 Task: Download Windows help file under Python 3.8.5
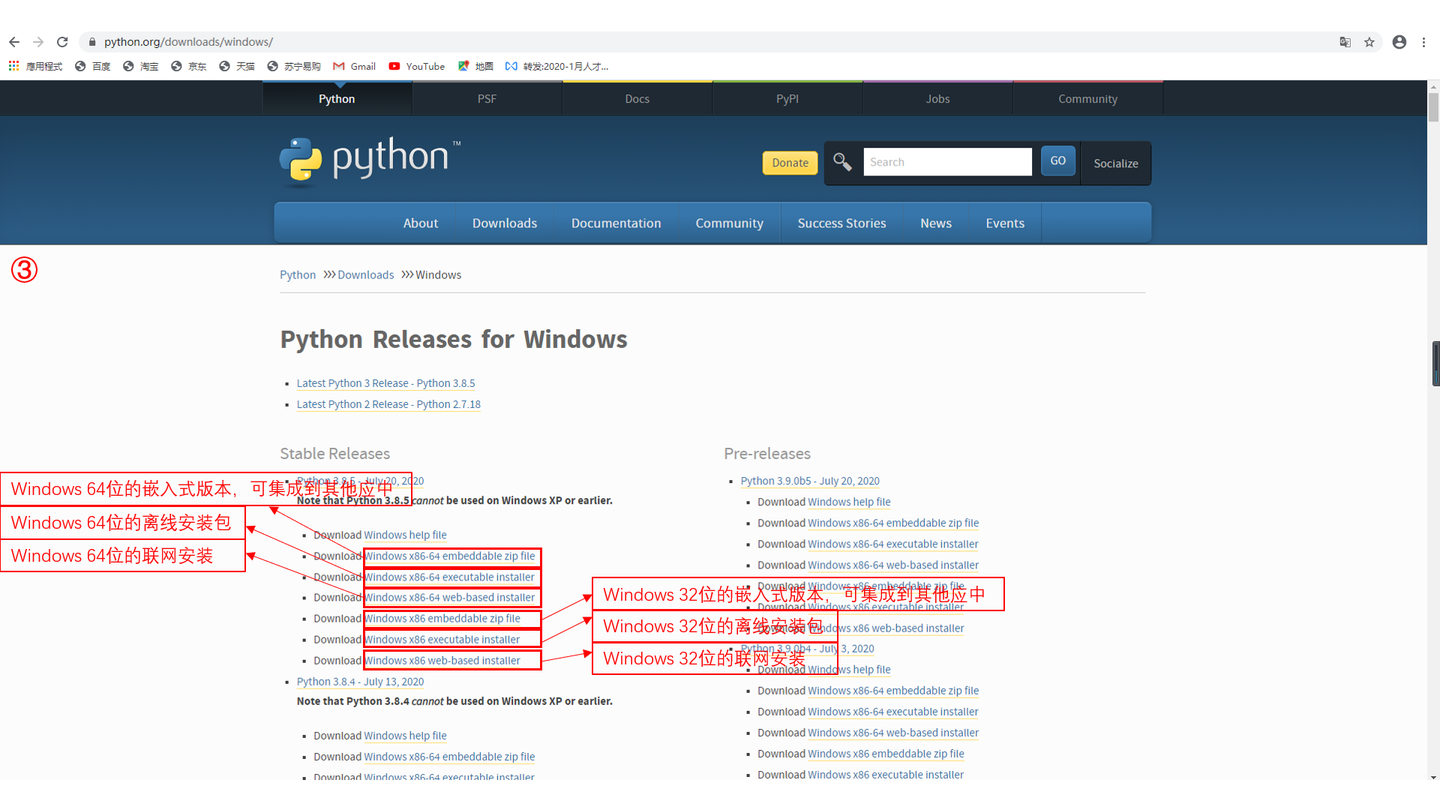click(405, 535)
